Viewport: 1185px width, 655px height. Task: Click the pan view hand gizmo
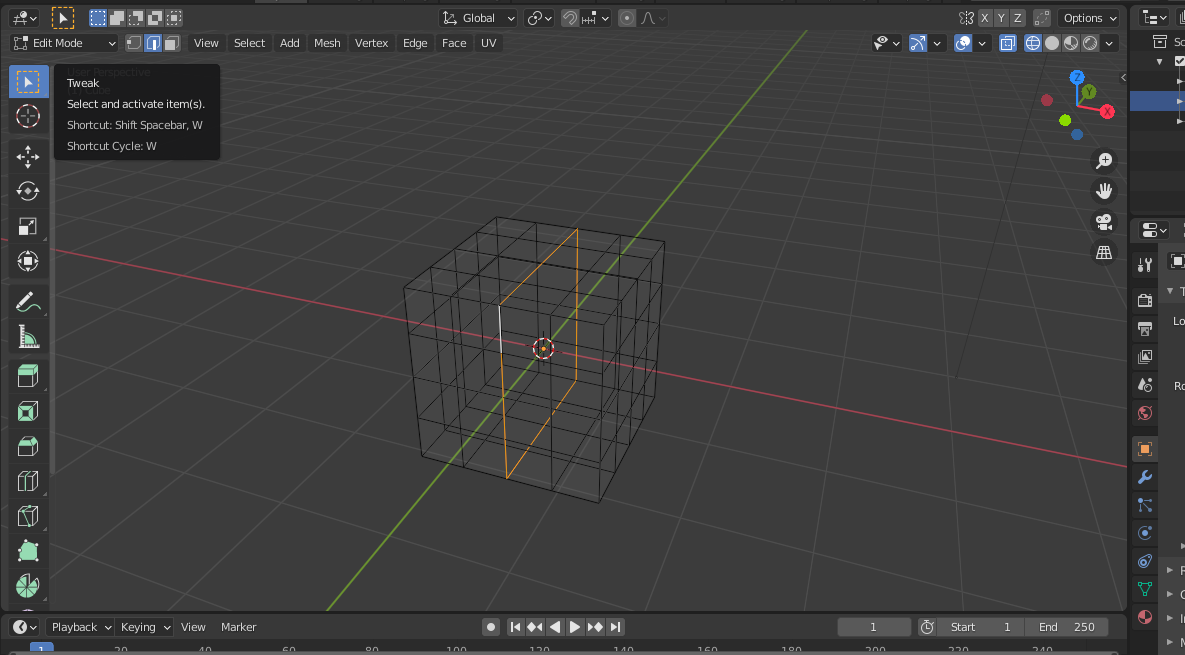(x=1104, y=191)
